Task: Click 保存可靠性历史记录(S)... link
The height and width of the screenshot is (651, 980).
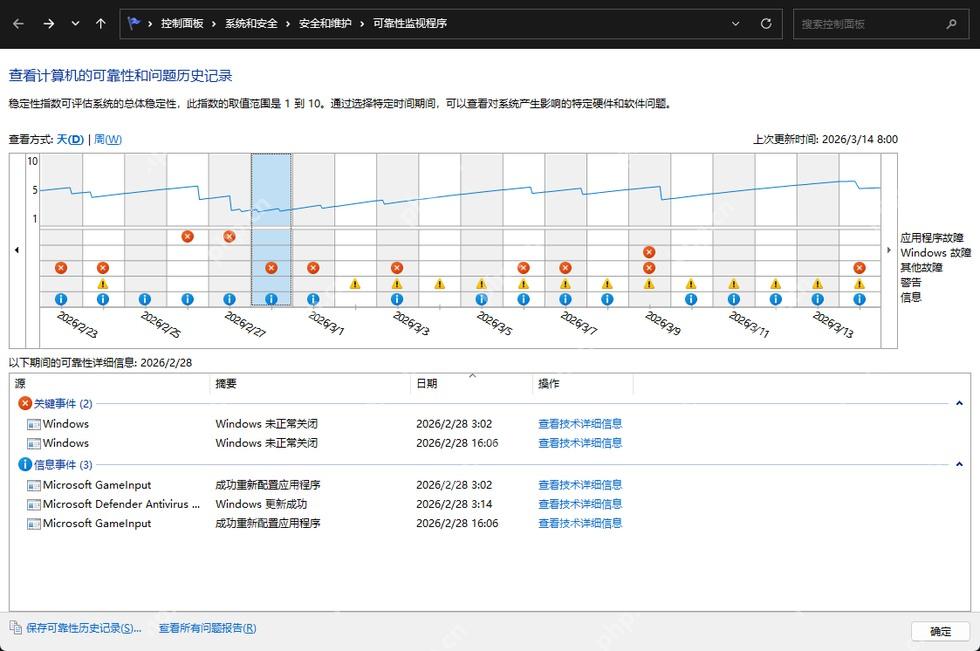Action: (84, 628)
